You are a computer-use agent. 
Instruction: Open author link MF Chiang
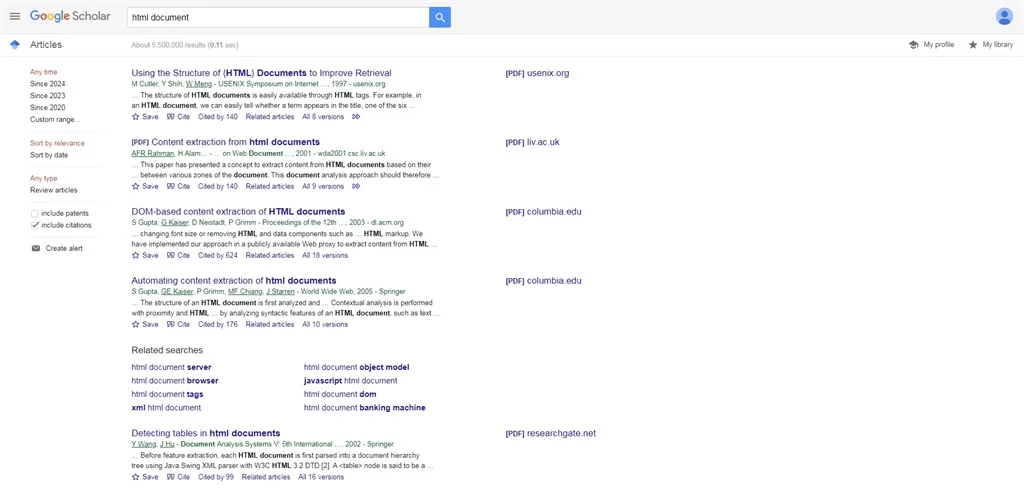245,291
